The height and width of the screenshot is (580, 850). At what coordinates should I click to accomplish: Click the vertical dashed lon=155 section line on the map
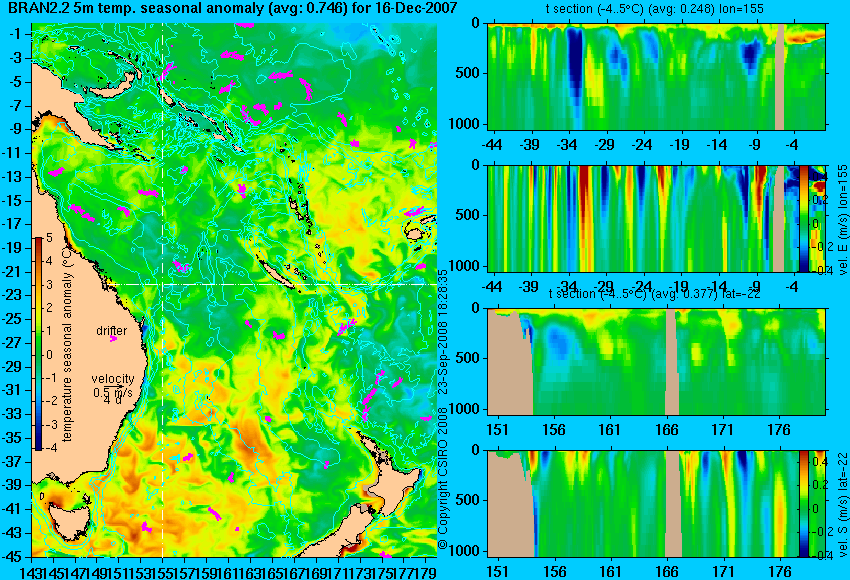pyautogui.click(x=162, y=290)
